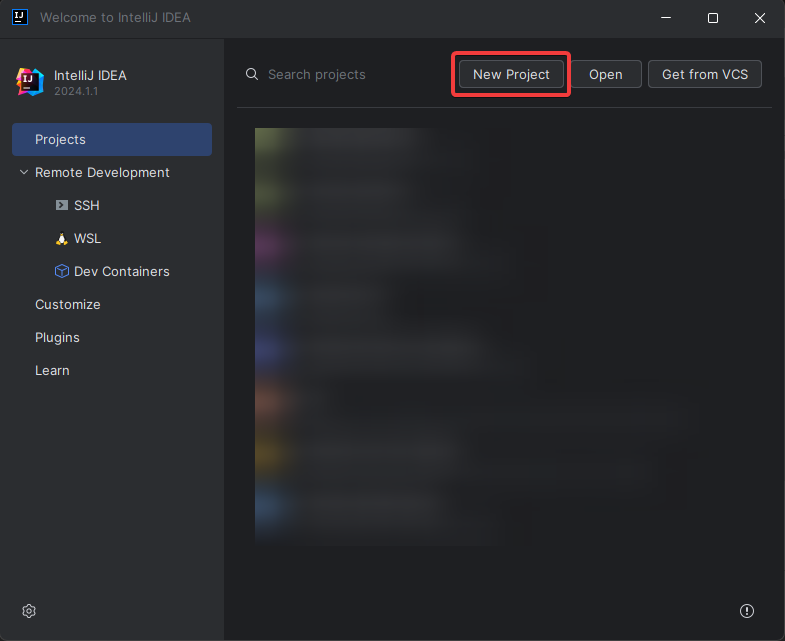This screenshot has height=641, width=785.
Task: Select the Remote Development tree label
Action: click(x=102, y=173)
